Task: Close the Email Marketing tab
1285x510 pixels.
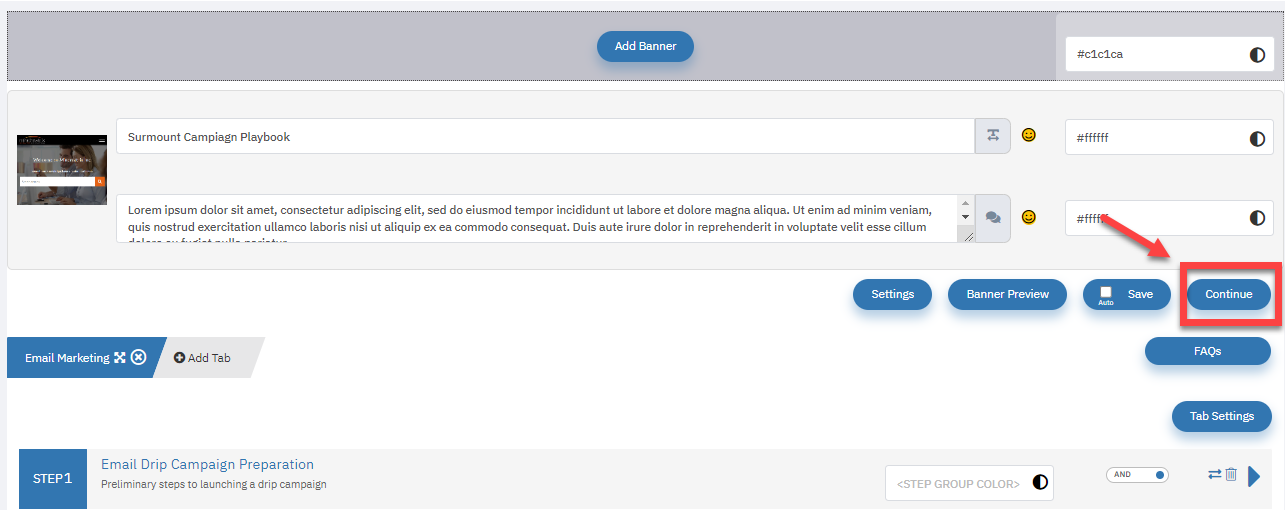Action: 139,358
